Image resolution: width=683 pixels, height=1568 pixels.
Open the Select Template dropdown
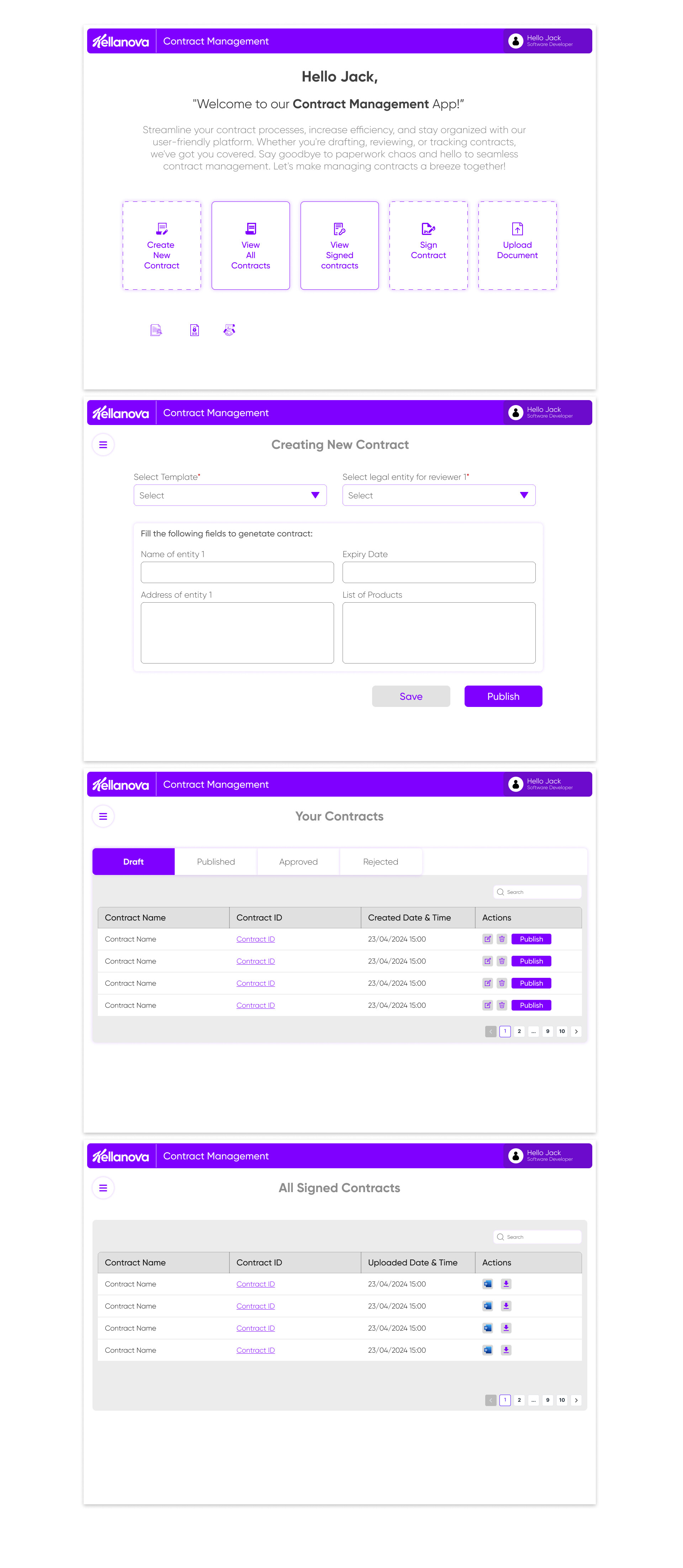click(230, 495)
